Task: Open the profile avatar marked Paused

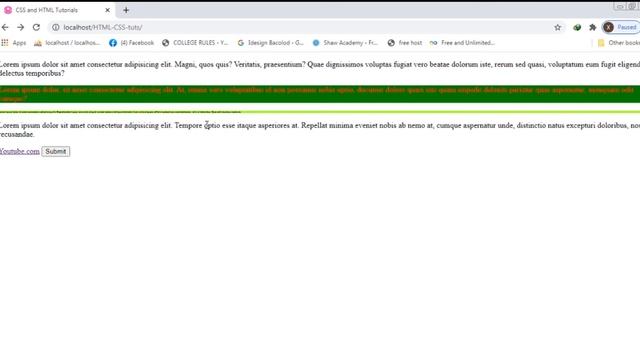Action: click(x=621, y=27)
